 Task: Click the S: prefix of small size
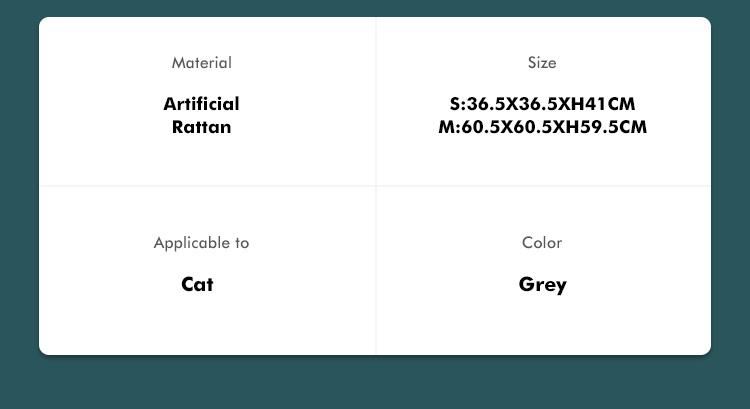point(457,104)
